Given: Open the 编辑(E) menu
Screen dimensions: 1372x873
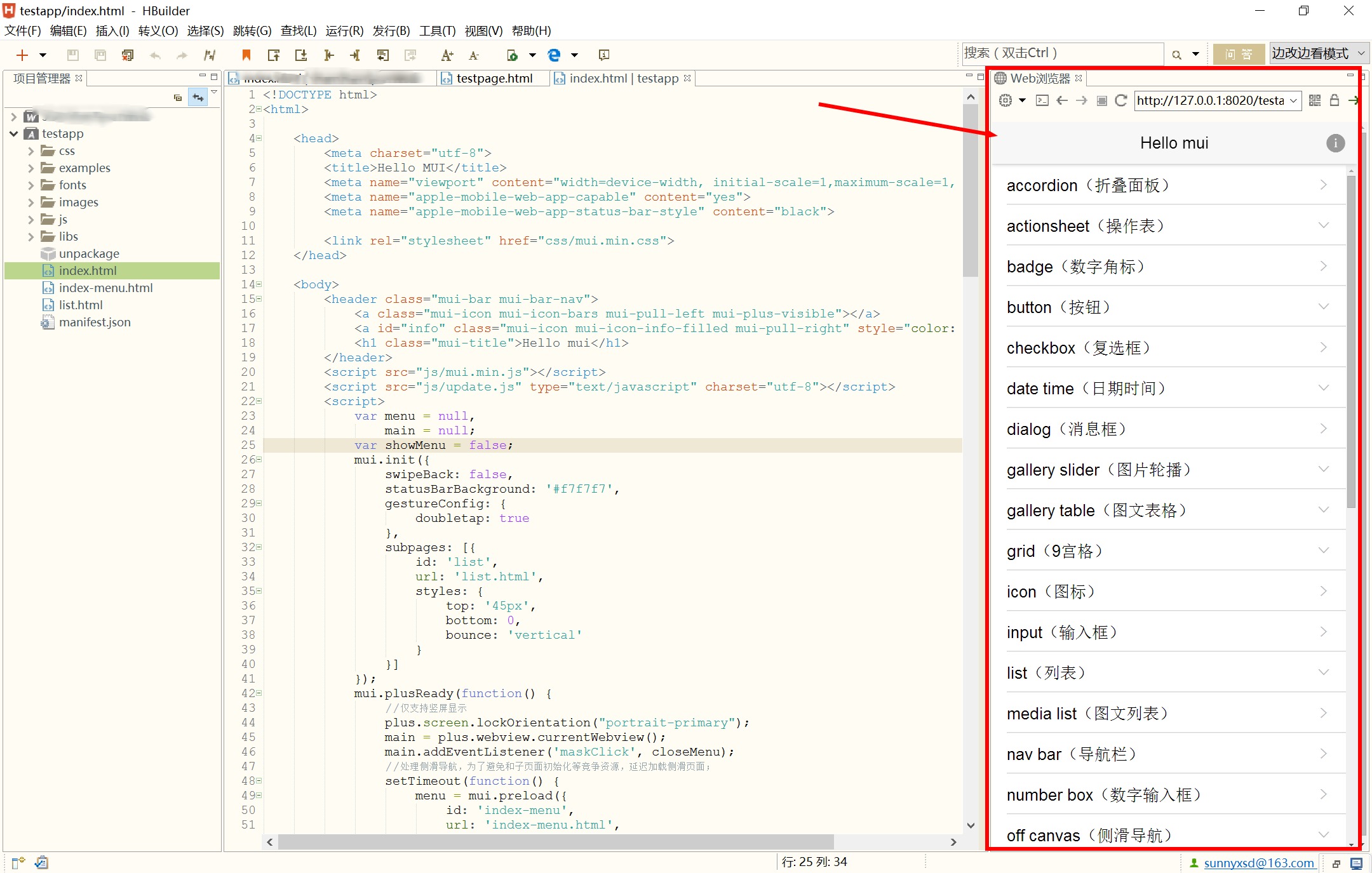Looking at the screenshot, I should [68, 30].
